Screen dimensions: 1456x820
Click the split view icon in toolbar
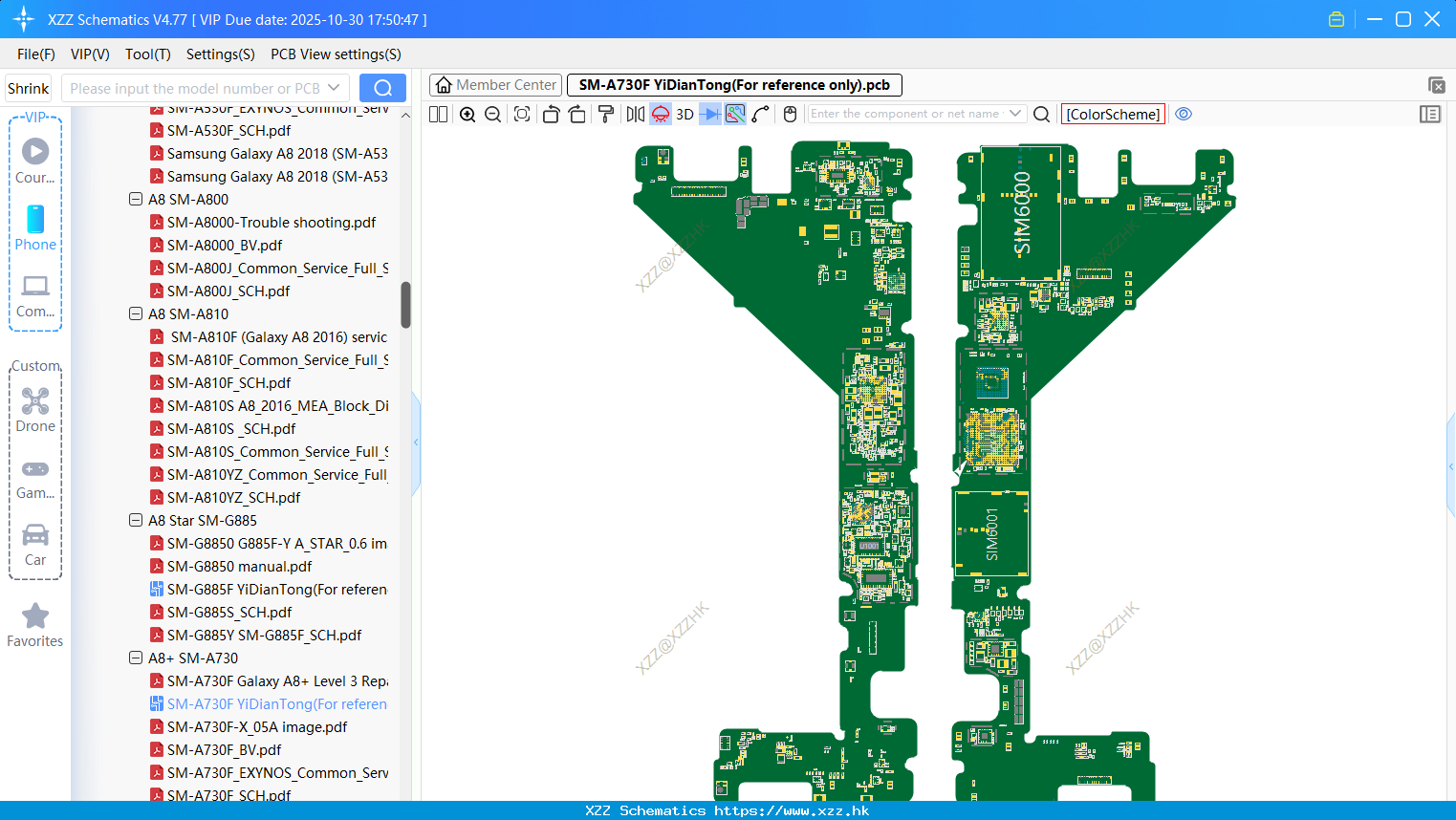pyautogui.click(x=438, y=114)
